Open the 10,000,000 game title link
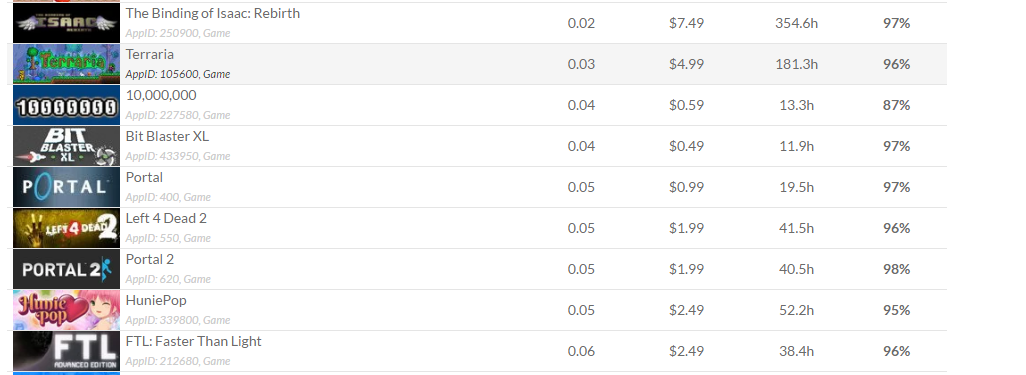 tap(161, 96)
